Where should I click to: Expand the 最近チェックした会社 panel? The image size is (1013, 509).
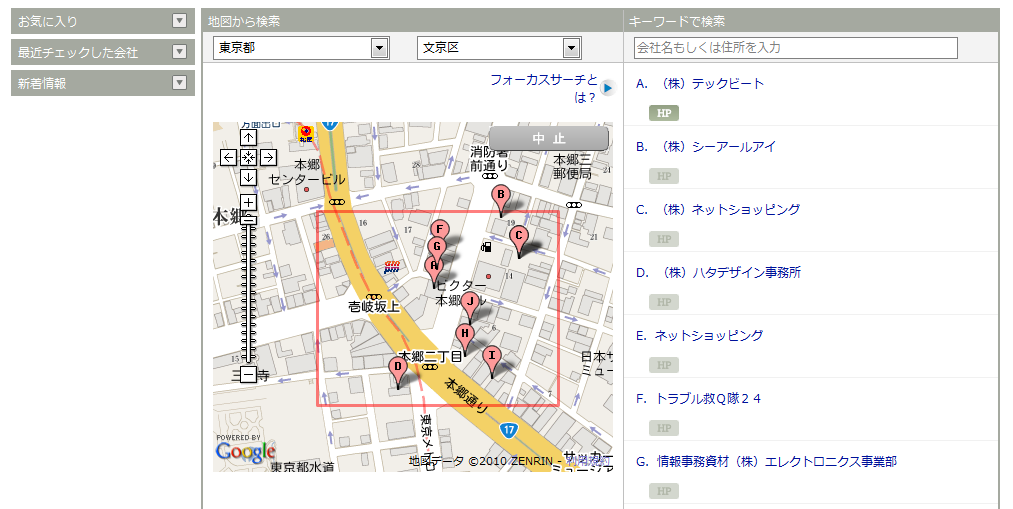[180, 52]
